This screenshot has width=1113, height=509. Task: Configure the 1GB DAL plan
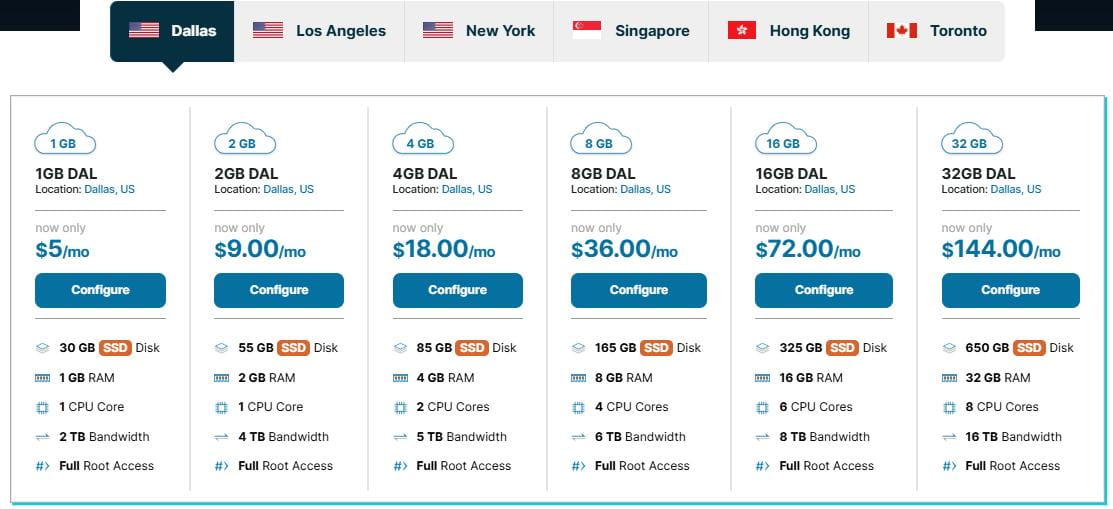click(x=100, y=290)
